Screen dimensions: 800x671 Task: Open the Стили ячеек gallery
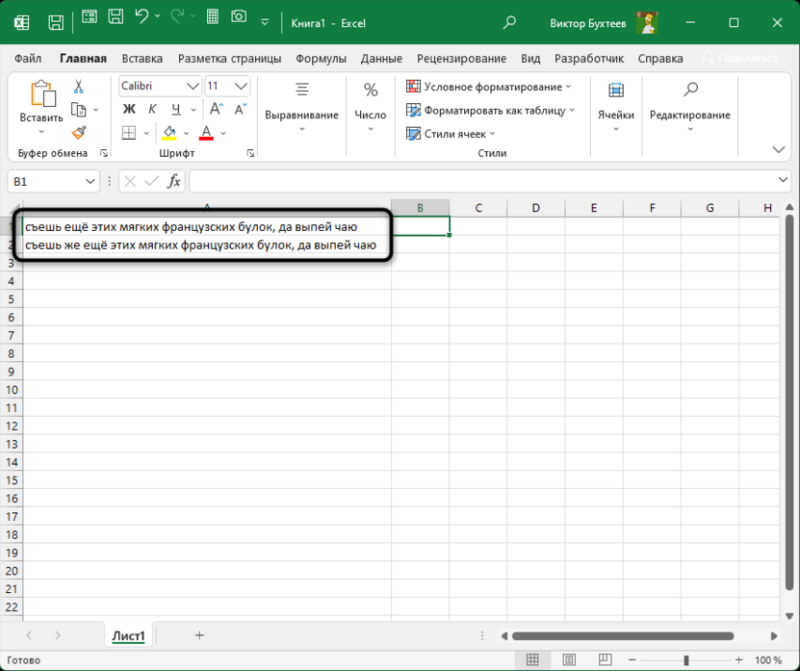click(x=451, y=134)
